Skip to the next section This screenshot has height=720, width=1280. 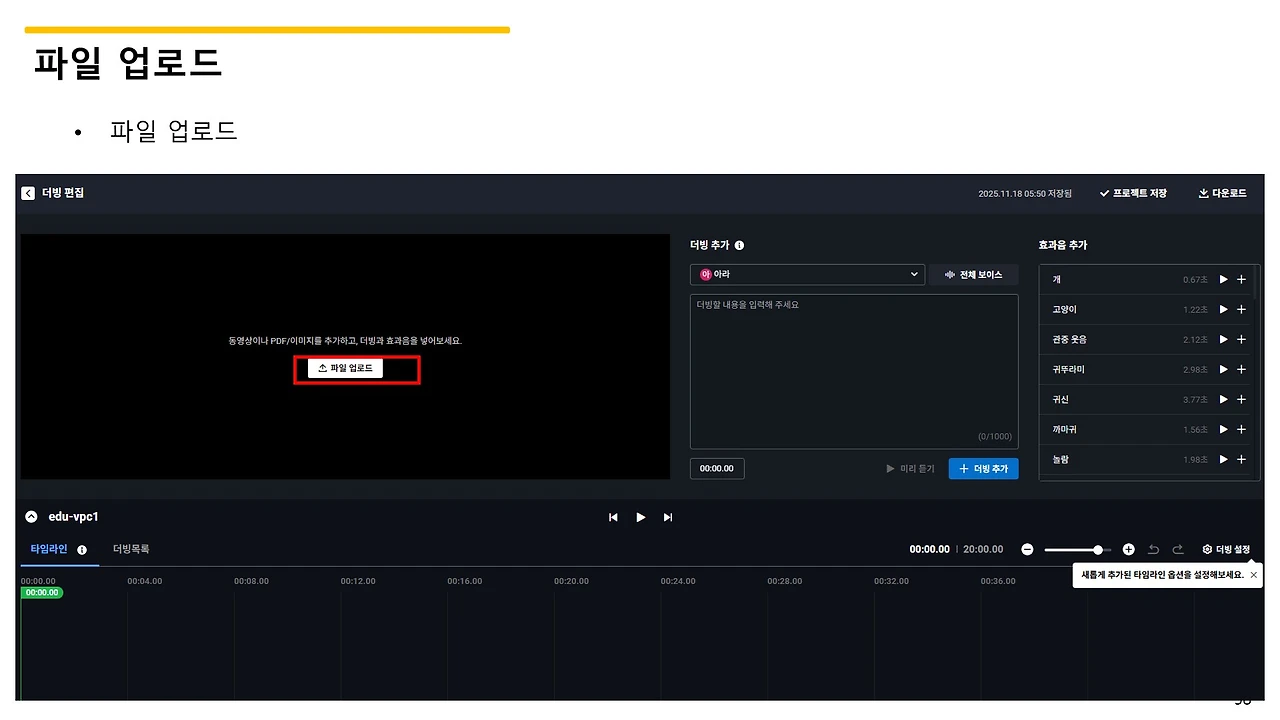pyautogui.click(x=668, y=517)
